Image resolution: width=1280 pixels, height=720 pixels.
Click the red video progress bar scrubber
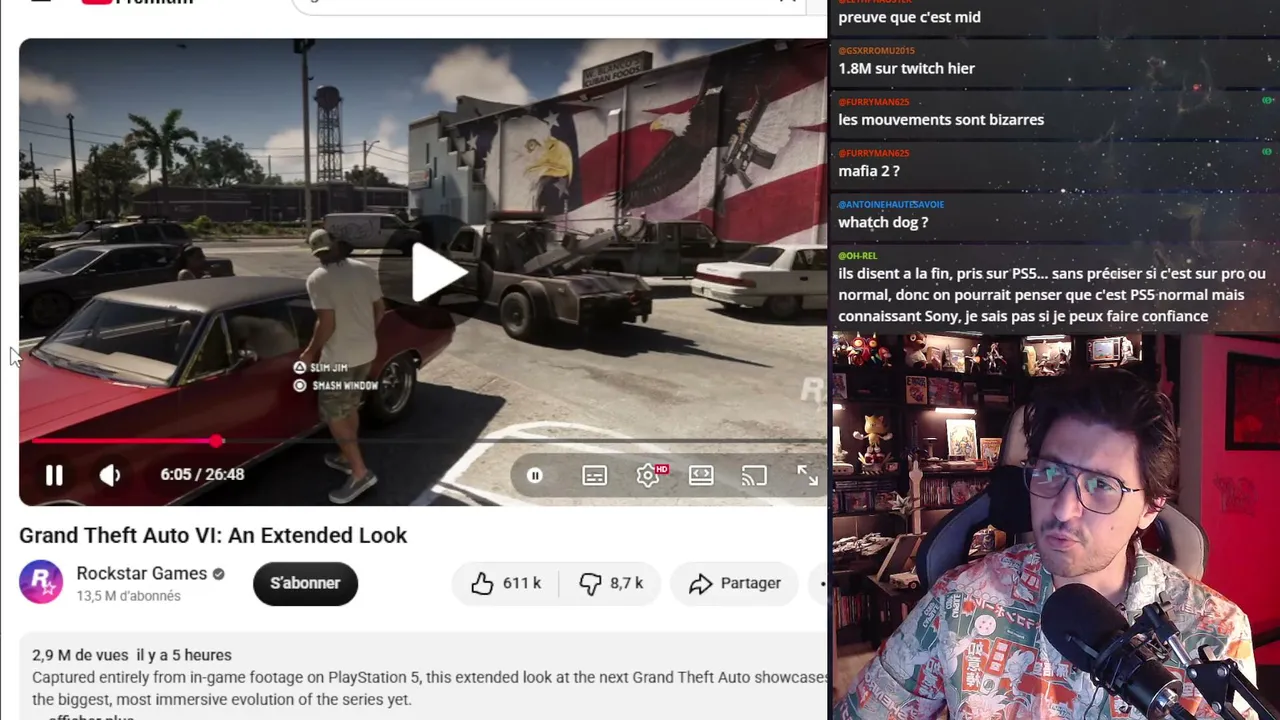click(x=217, y=440)
